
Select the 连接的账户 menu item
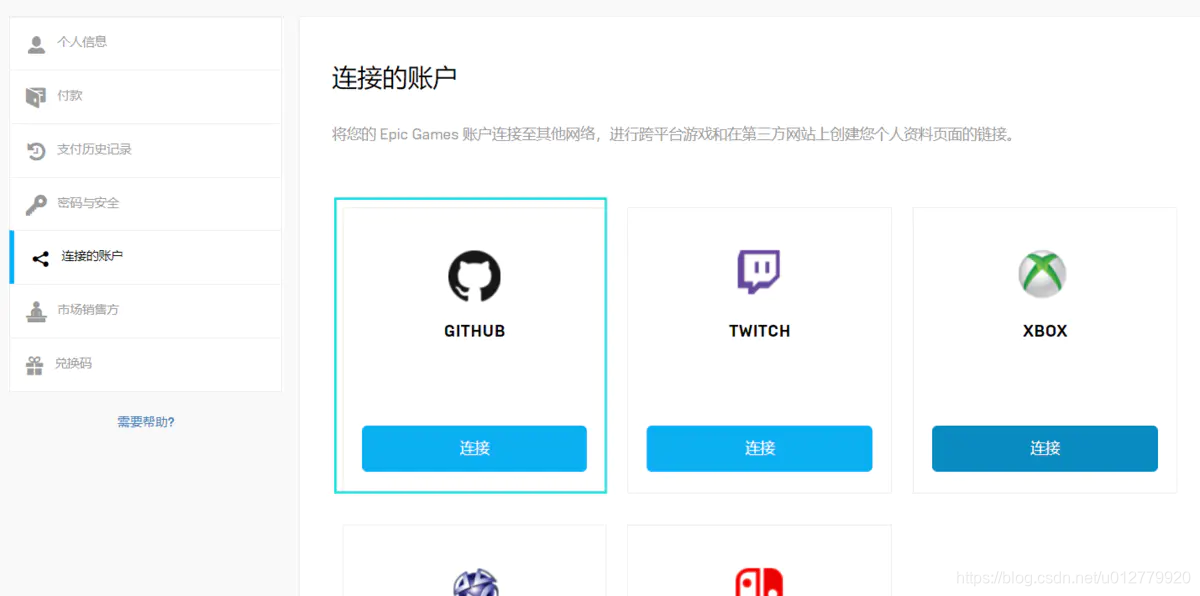click(146, 257)
